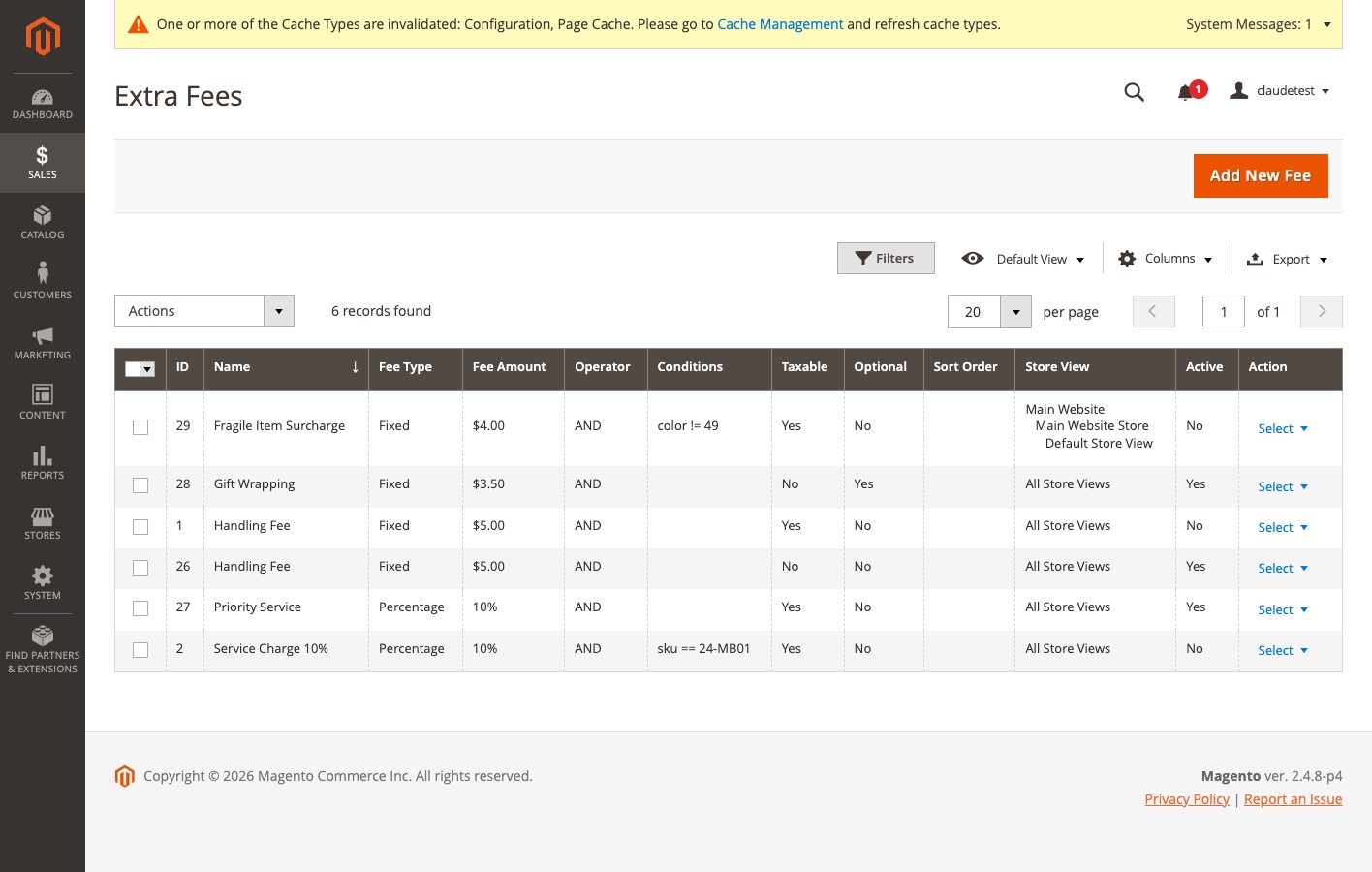Screen dimensions: 1372x872
Task: Open the Stores menu
Action: 43,523
